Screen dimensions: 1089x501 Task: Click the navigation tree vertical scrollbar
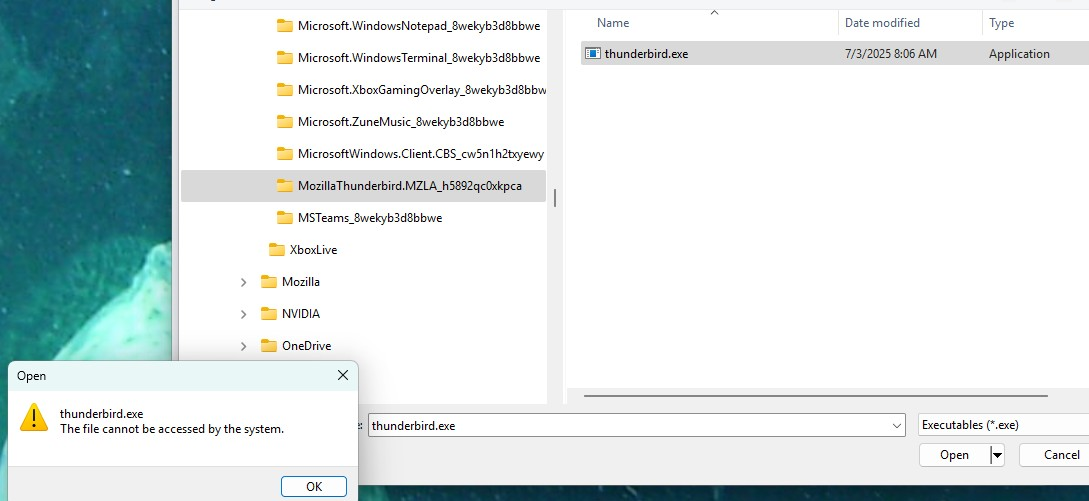click(x=554, y=198)
